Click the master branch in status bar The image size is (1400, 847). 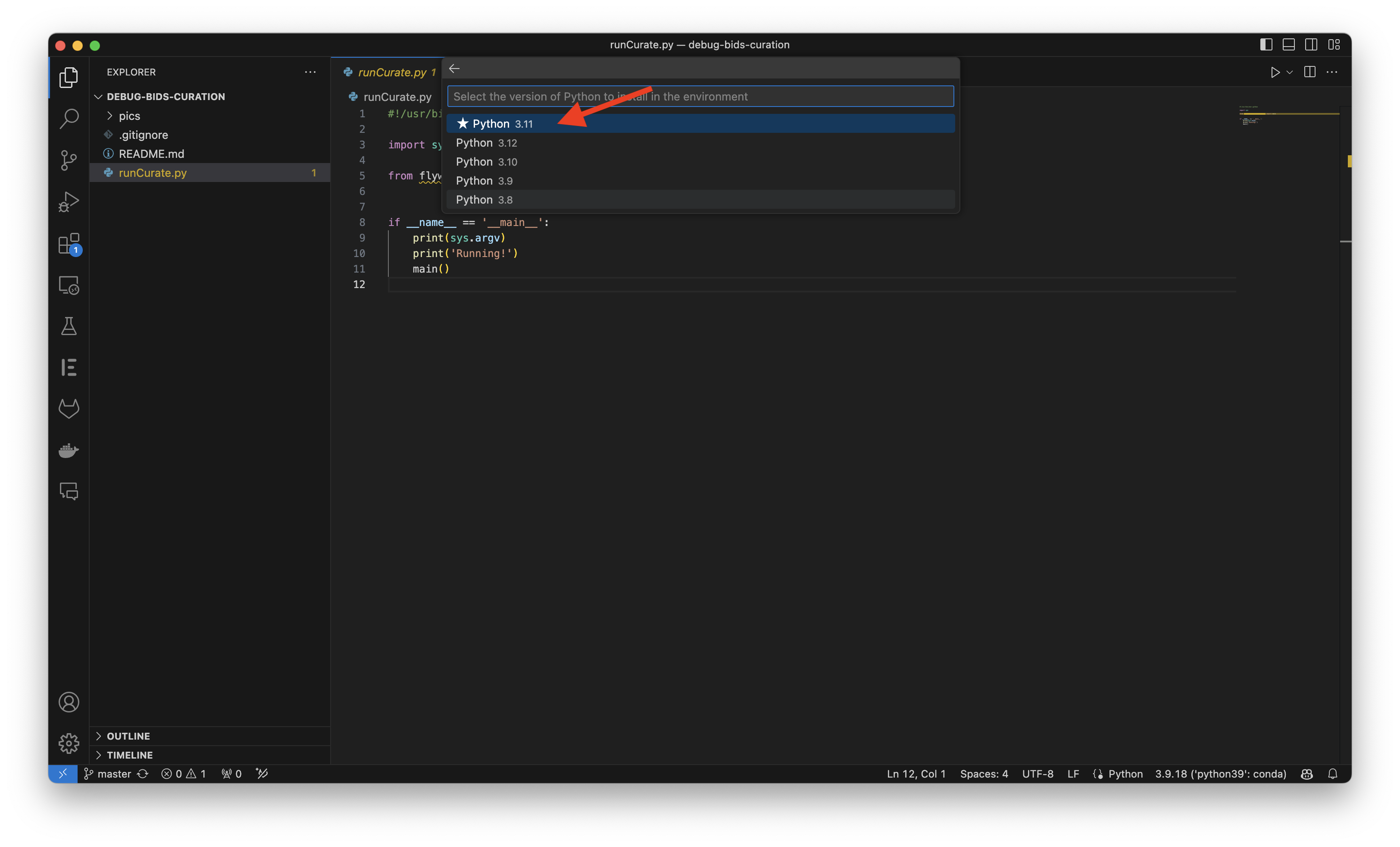point(108,774)
